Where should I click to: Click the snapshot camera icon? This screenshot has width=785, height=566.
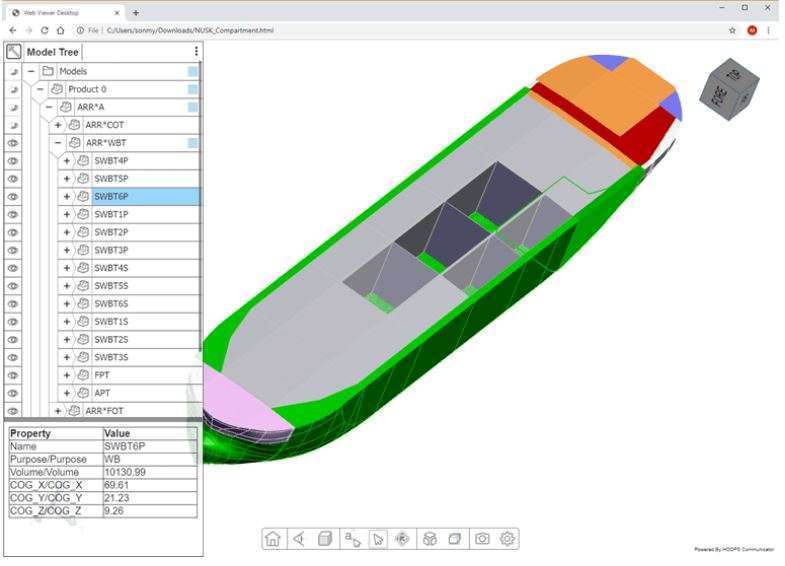tap(482, 539)
